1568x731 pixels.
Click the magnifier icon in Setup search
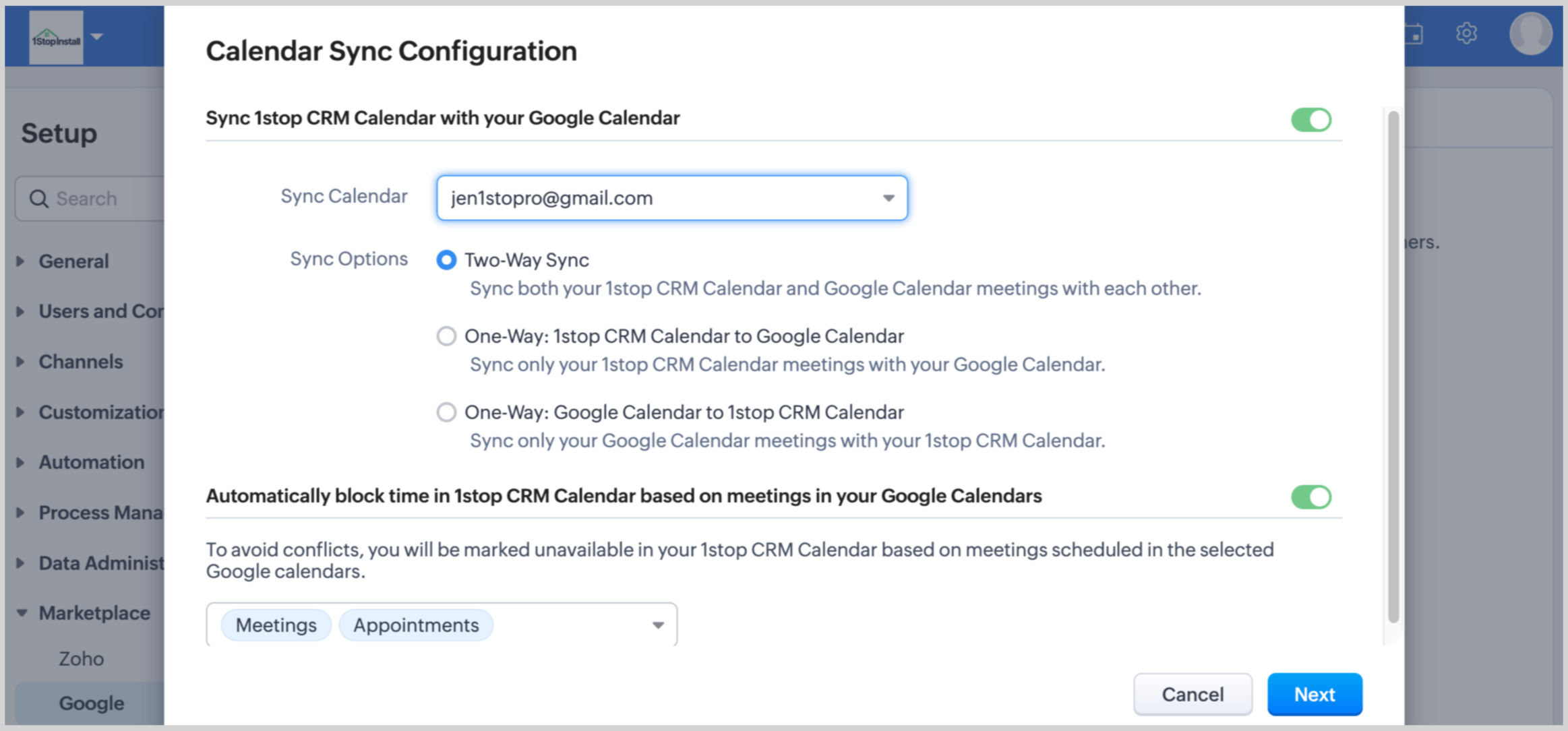click(x=39, y=199)
